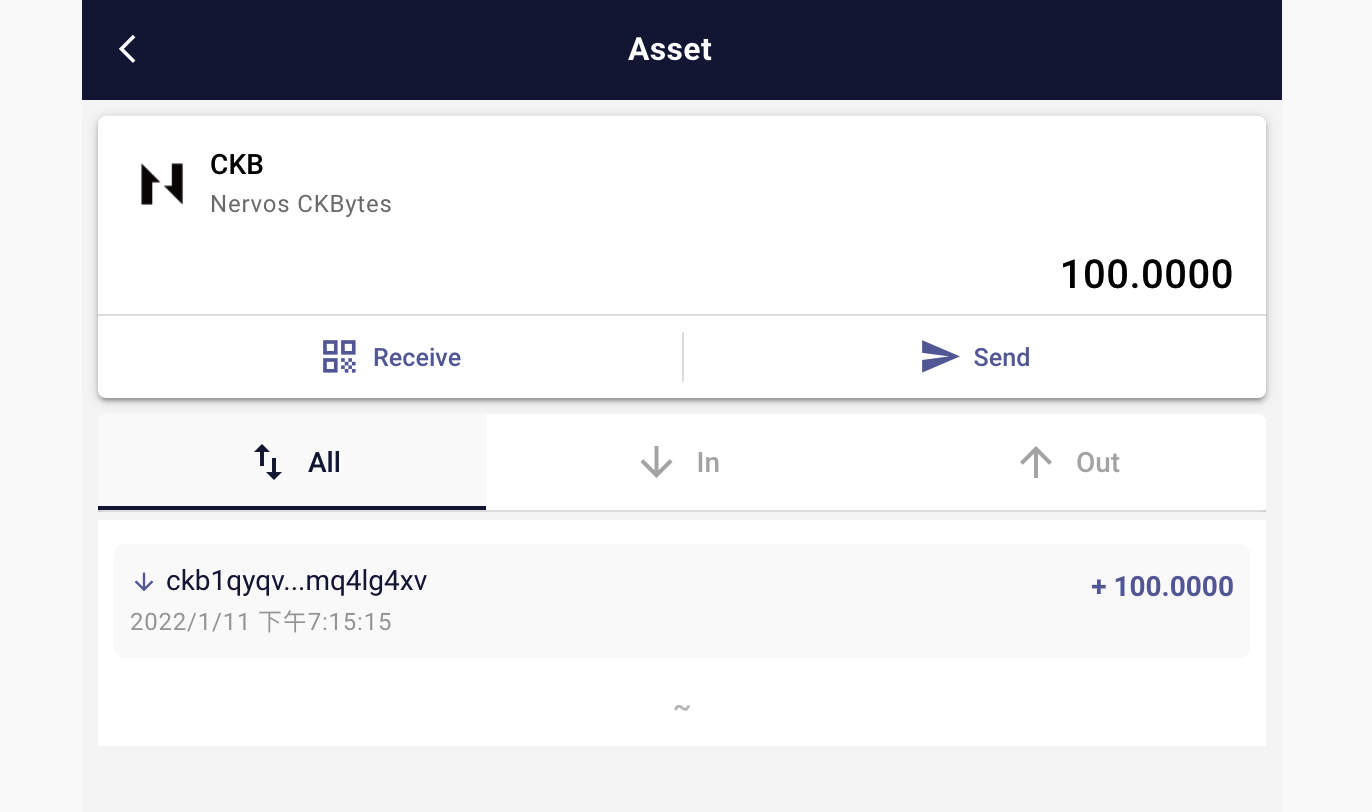Click the QR code Receive icon
Screen dimensions: 1372x812
click(339, 357)
